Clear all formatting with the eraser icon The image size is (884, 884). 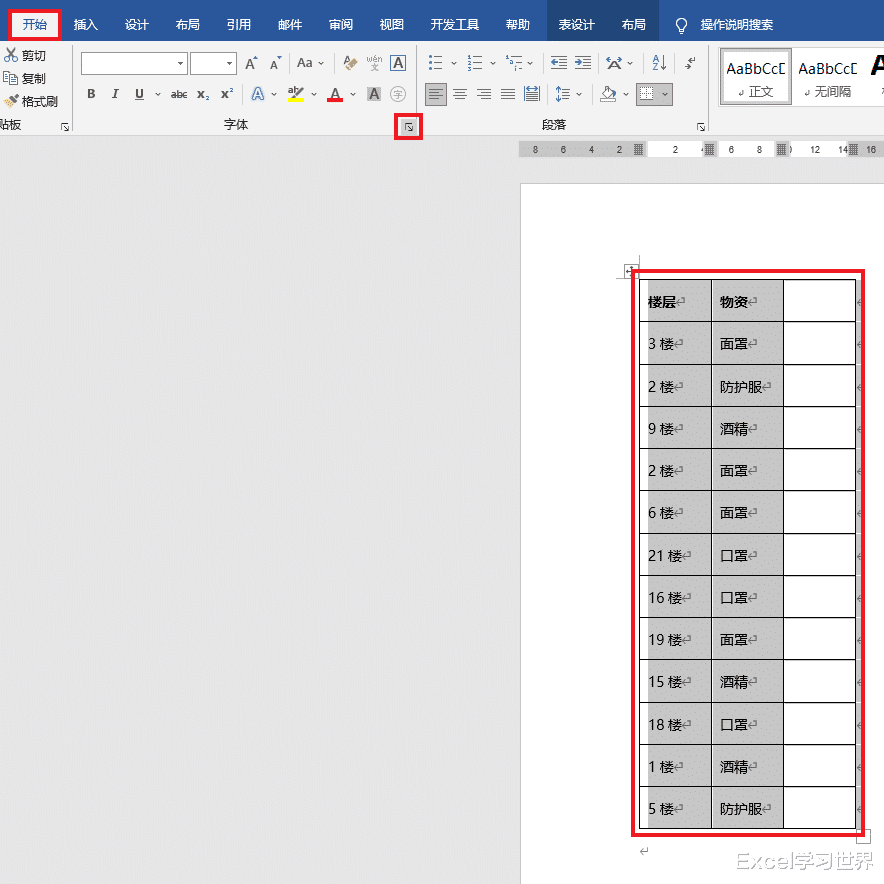[350, 63]
